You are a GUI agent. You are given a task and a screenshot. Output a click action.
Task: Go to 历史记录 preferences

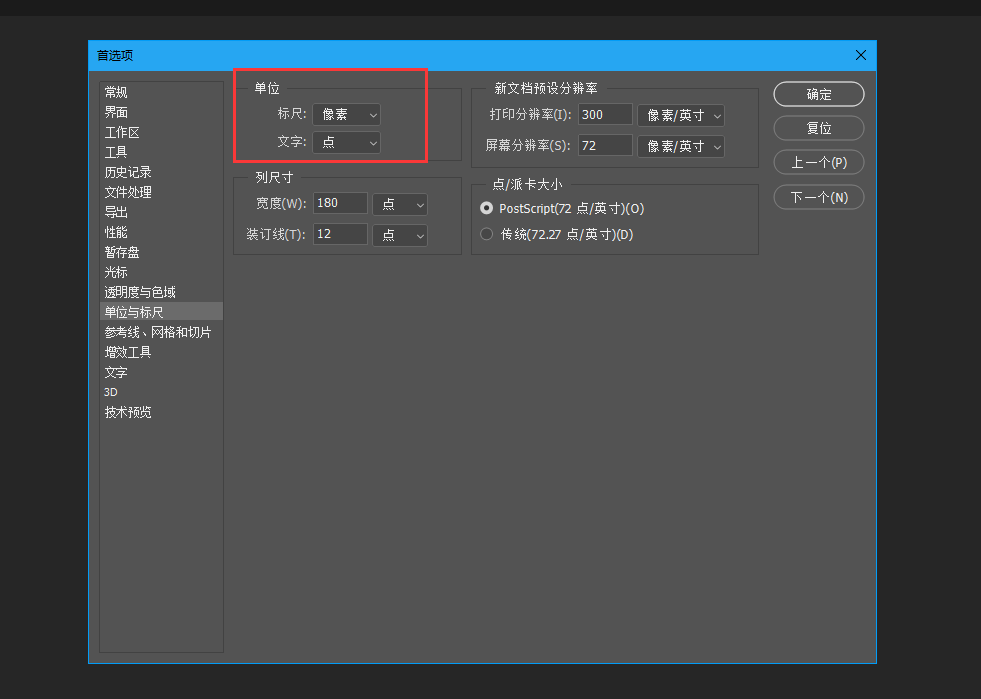[128, 172]
